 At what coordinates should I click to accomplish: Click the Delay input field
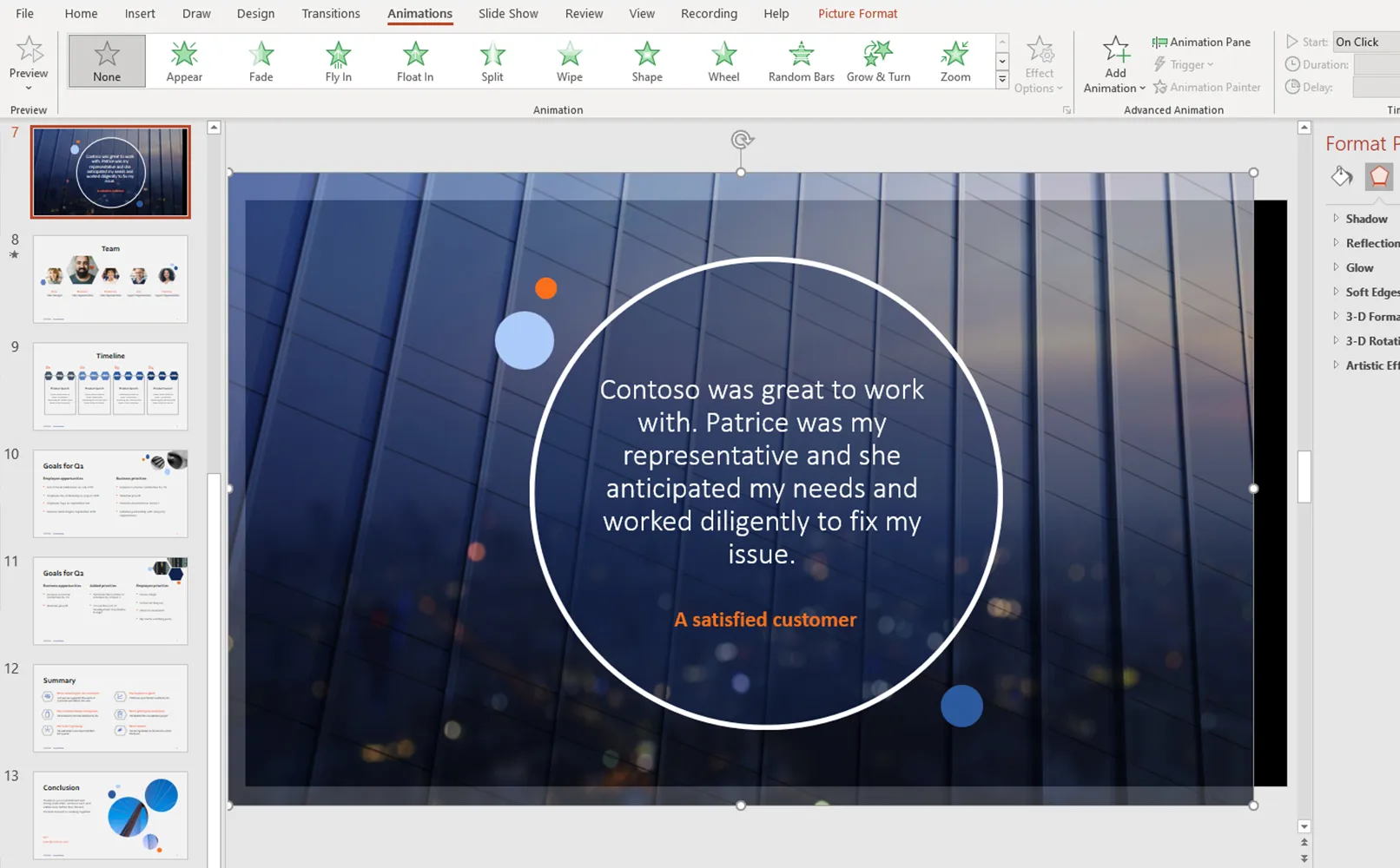1377,87
